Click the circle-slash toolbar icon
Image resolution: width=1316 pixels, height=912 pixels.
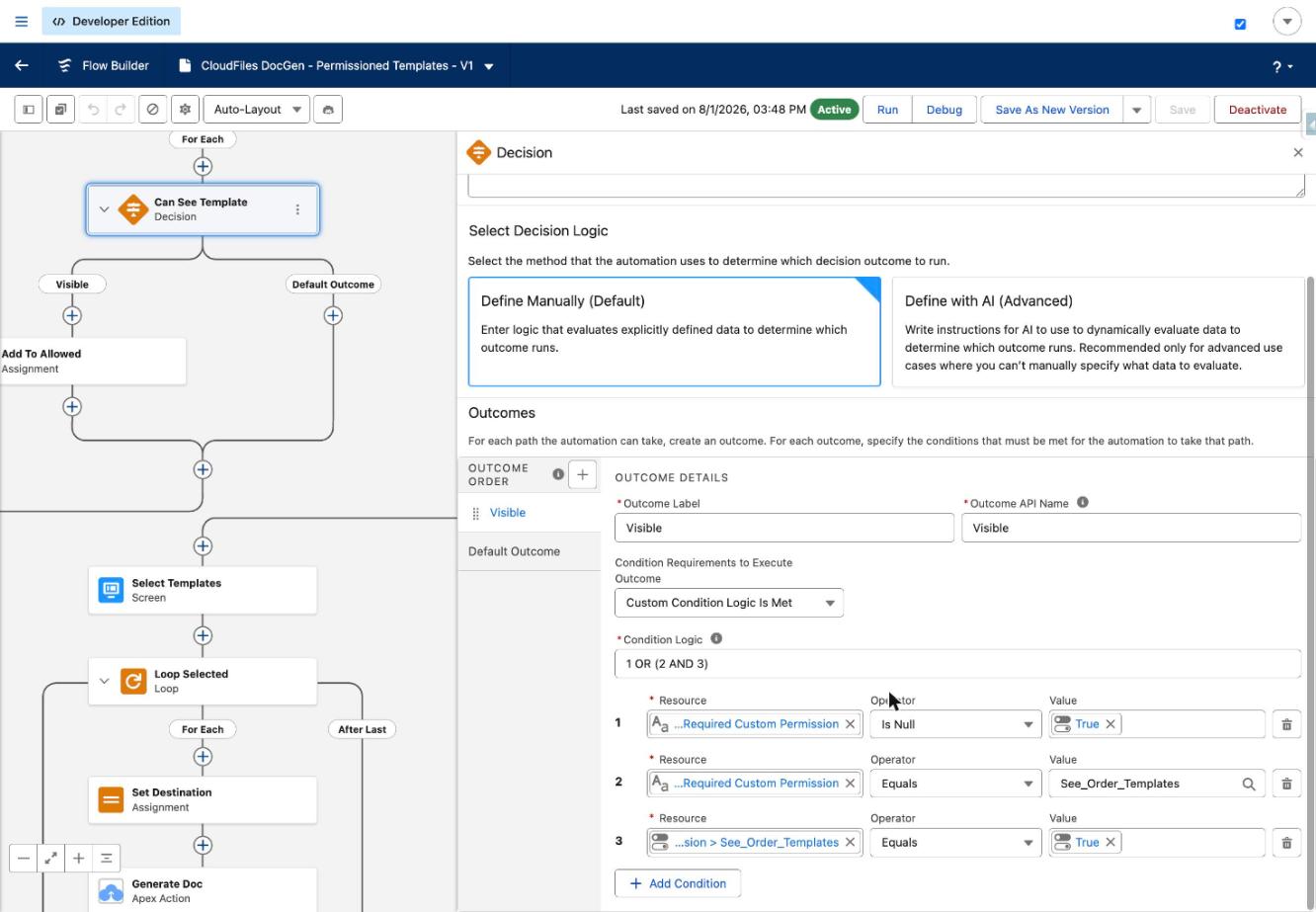(x=152, y=110)
